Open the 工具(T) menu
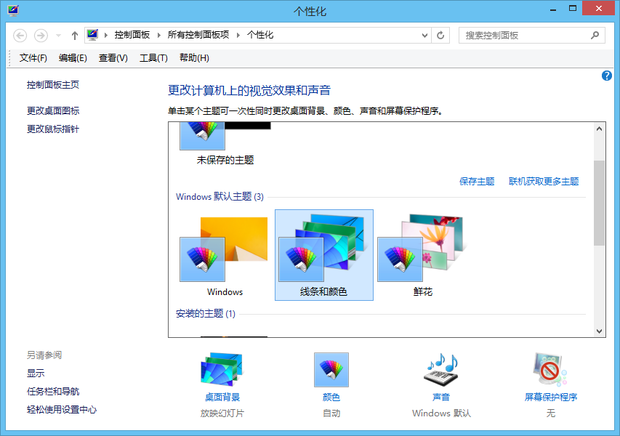 [154, 58]
